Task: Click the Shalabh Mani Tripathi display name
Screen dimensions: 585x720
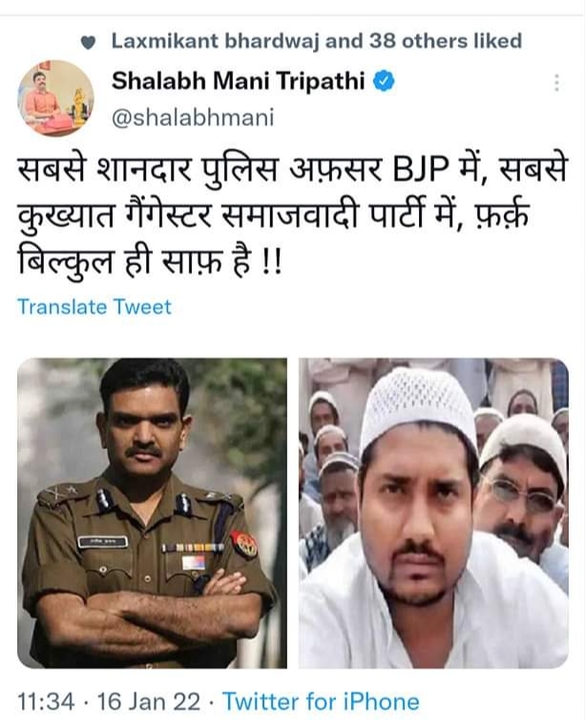Action: [x=238, y=81]
